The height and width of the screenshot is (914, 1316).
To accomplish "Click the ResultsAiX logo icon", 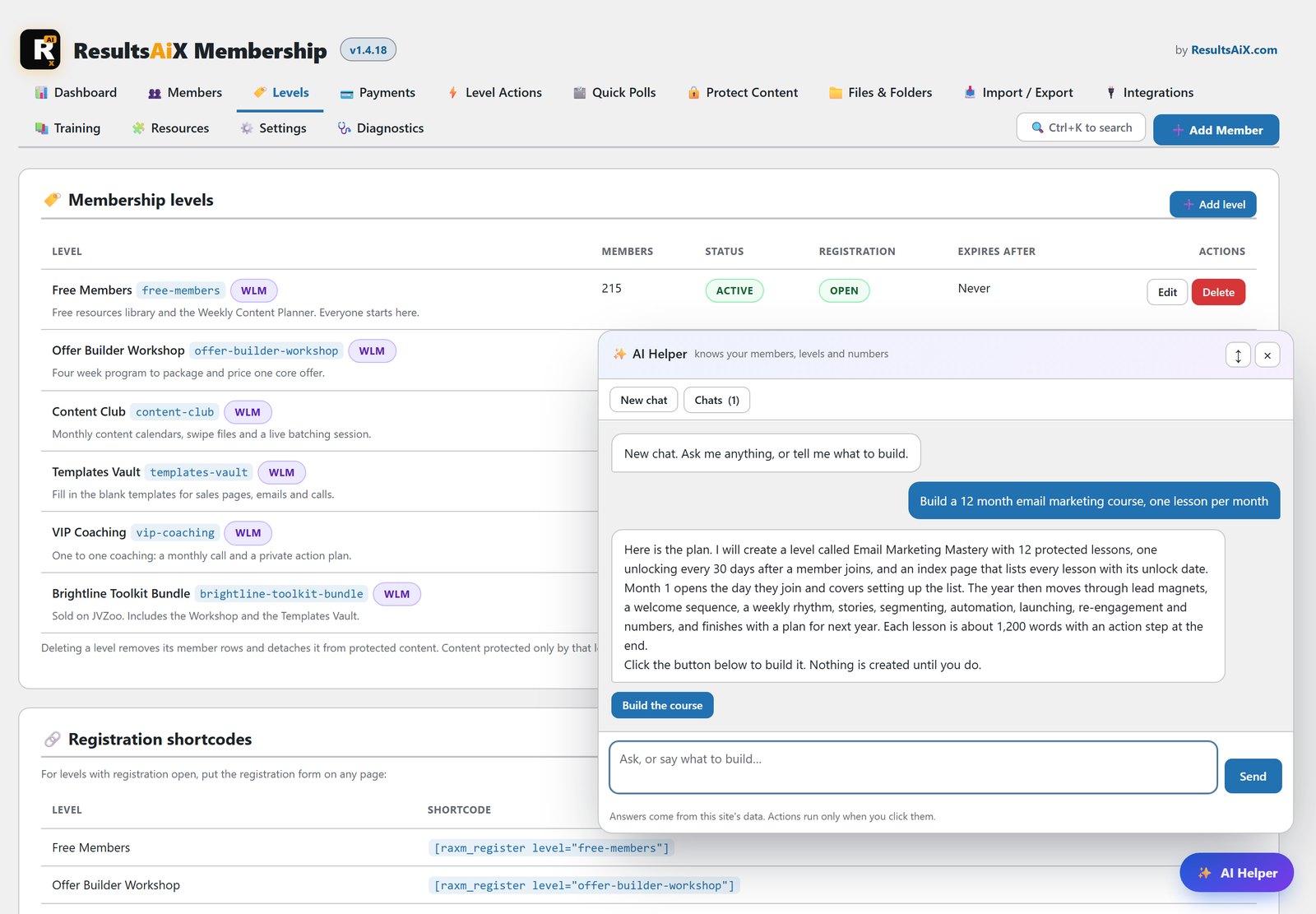I will pos(40,49).
